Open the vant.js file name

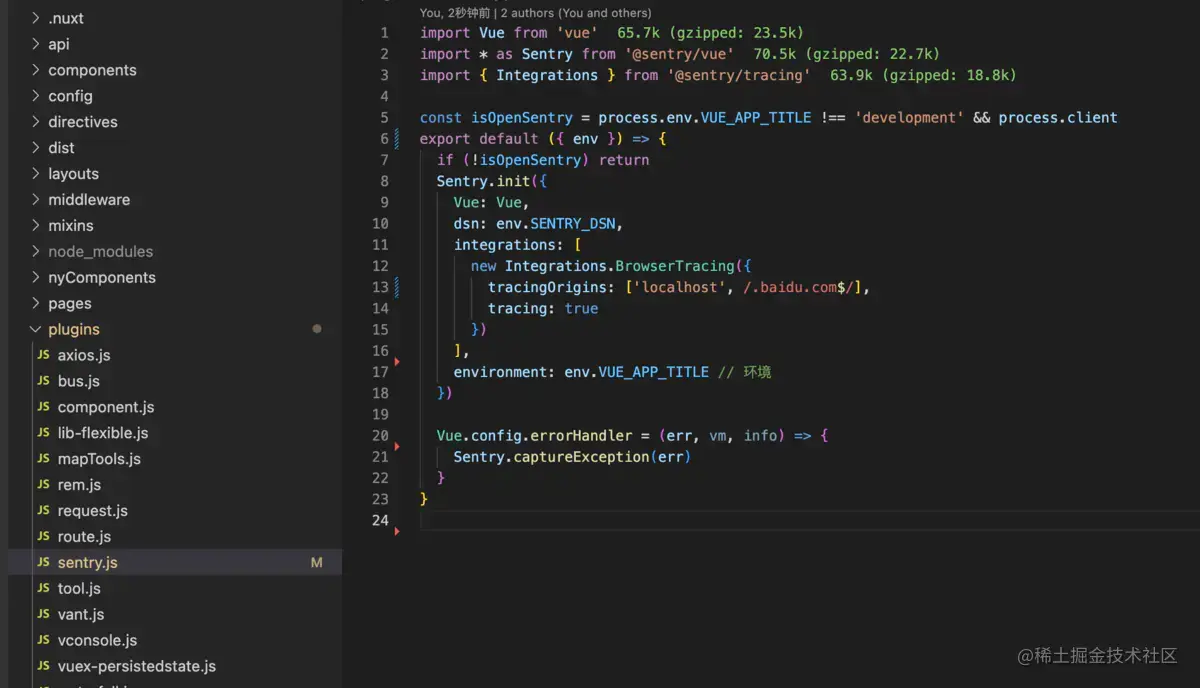click(81, 615)
